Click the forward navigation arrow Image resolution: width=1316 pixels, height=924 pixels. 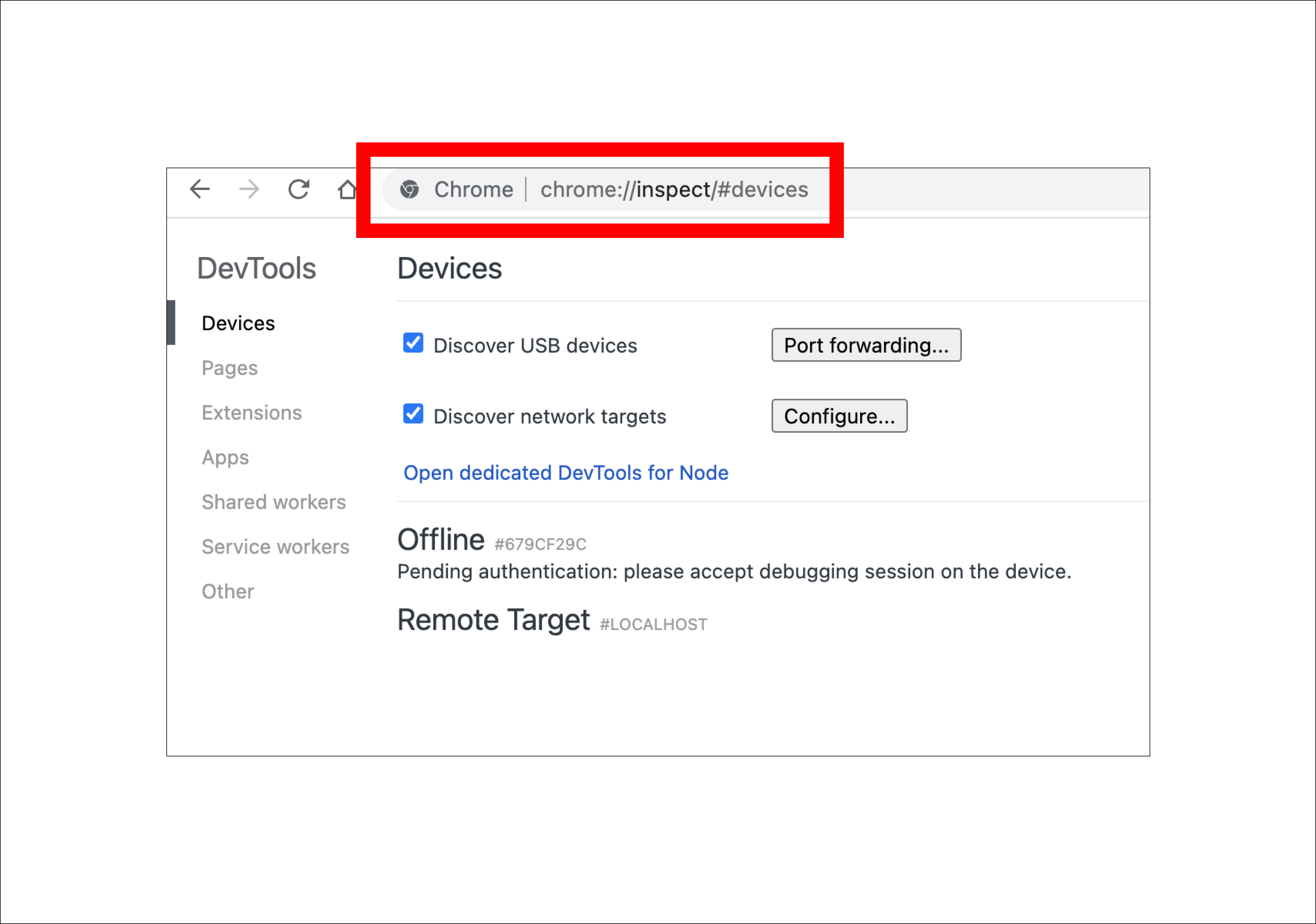point(249,189)
